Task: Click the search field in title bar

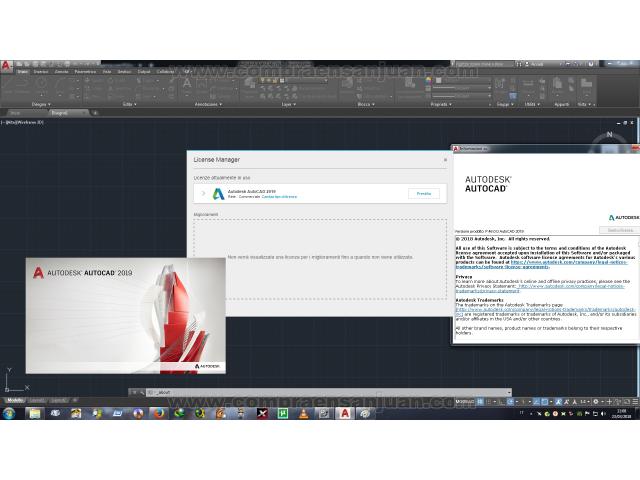Action: tap(485, 64)
